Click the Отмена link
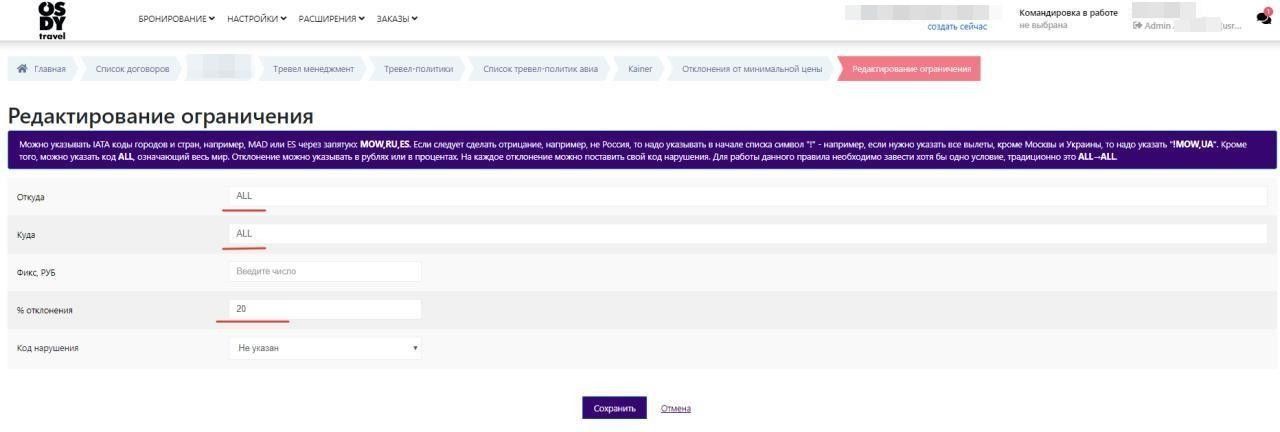Viewport: 1280px width, 432px height. click(675, 408)
